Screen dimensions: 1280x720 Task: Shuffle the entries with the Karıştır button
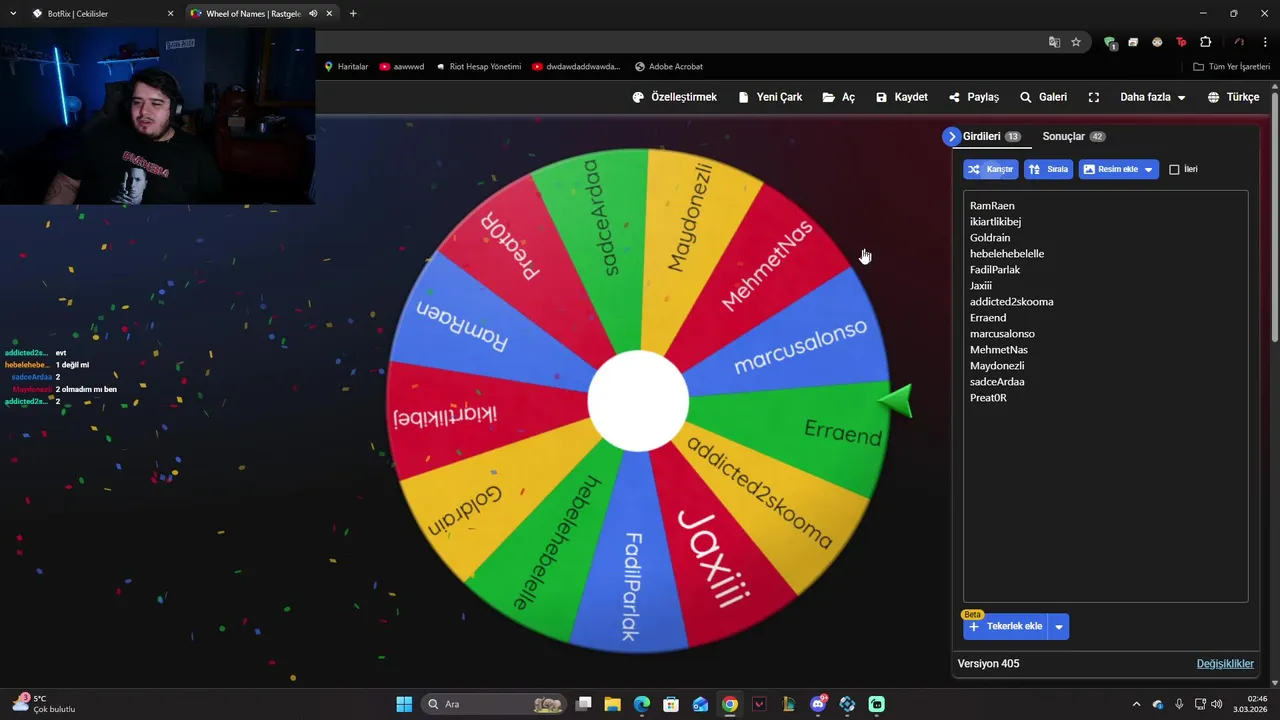click(991, 169)
